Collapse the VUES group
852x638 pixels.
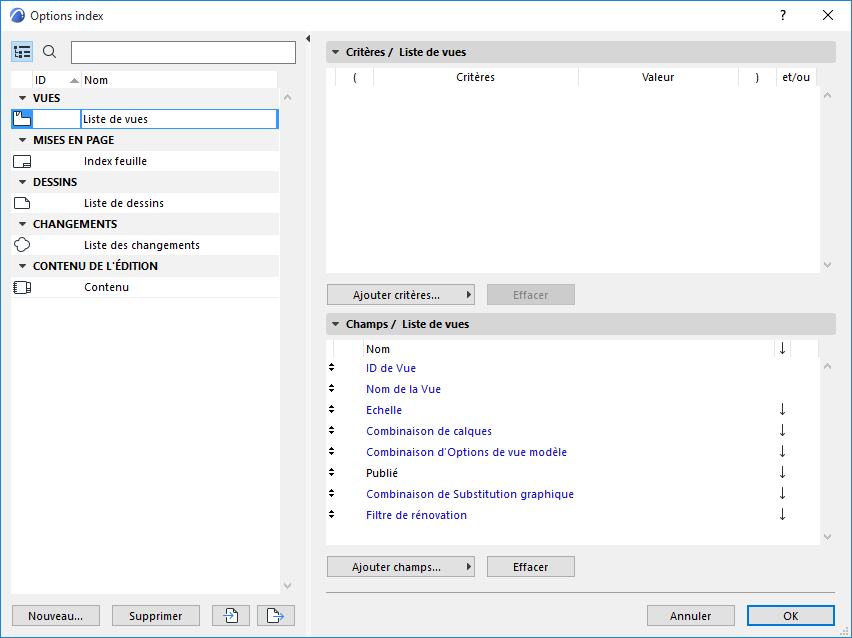coord(22,97)
